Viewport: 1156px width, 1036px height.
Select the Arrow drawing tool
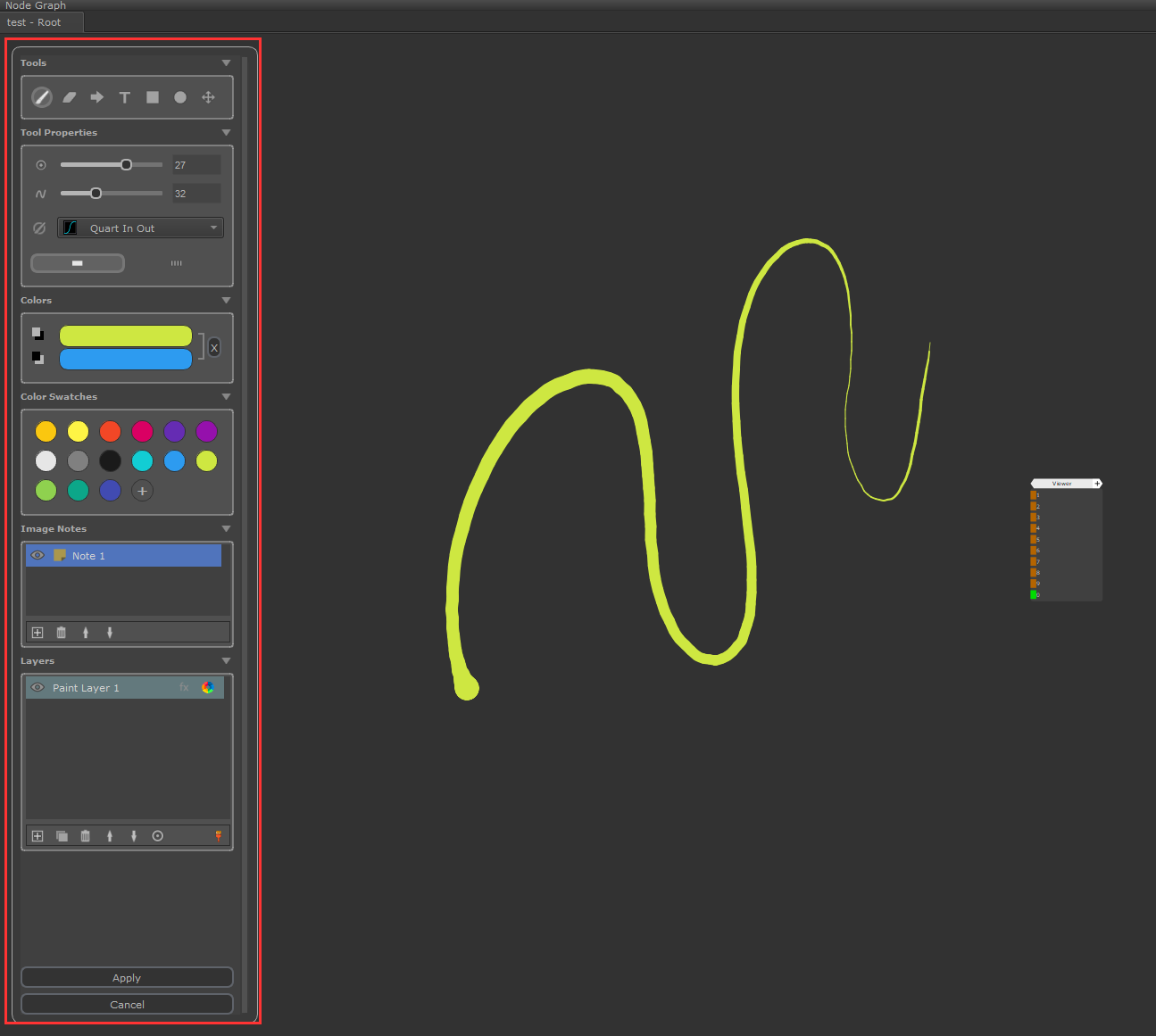pos(97,97)
